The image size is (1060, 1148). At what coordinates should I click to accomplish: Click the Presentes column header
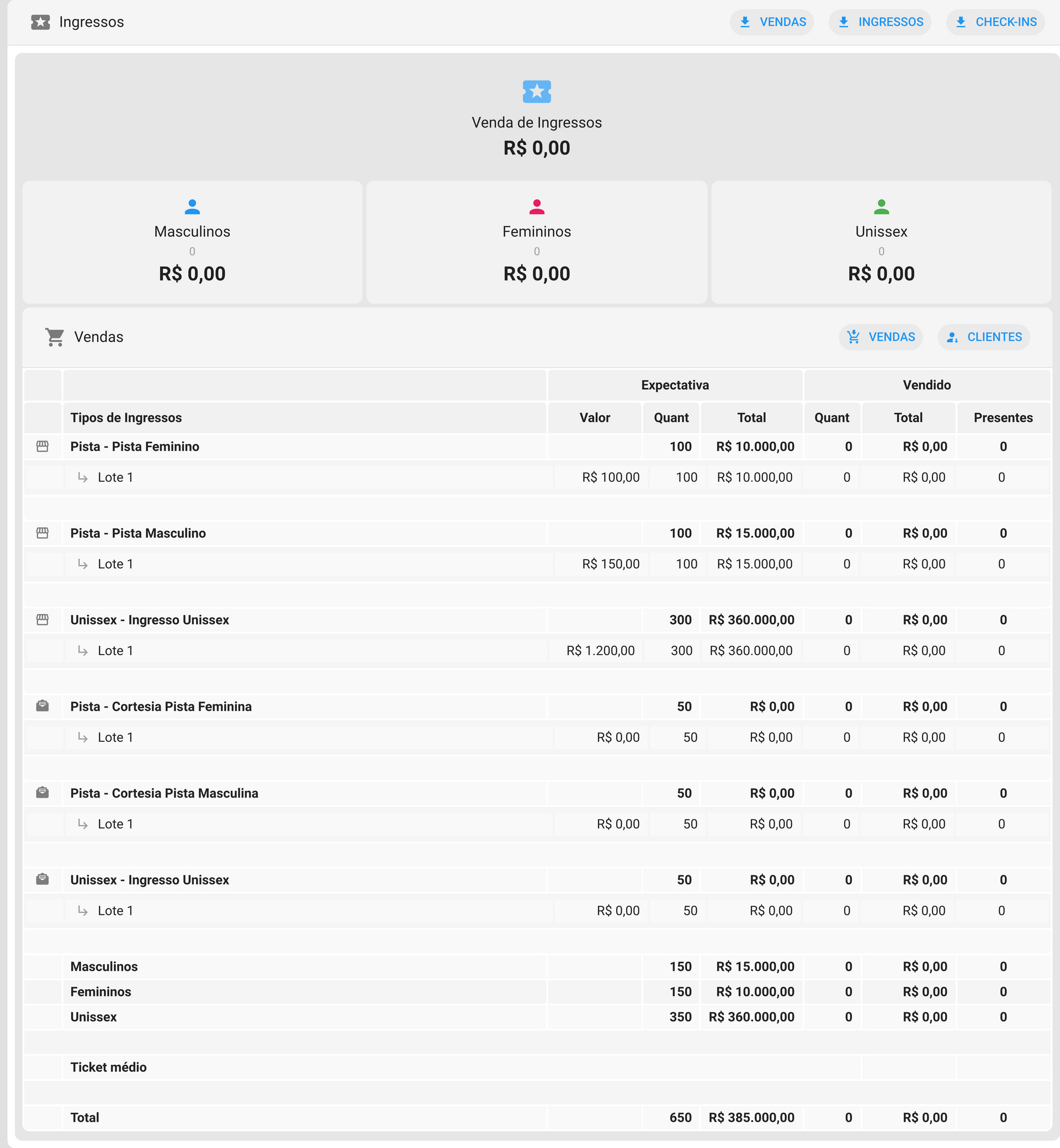click(1003, 417)
